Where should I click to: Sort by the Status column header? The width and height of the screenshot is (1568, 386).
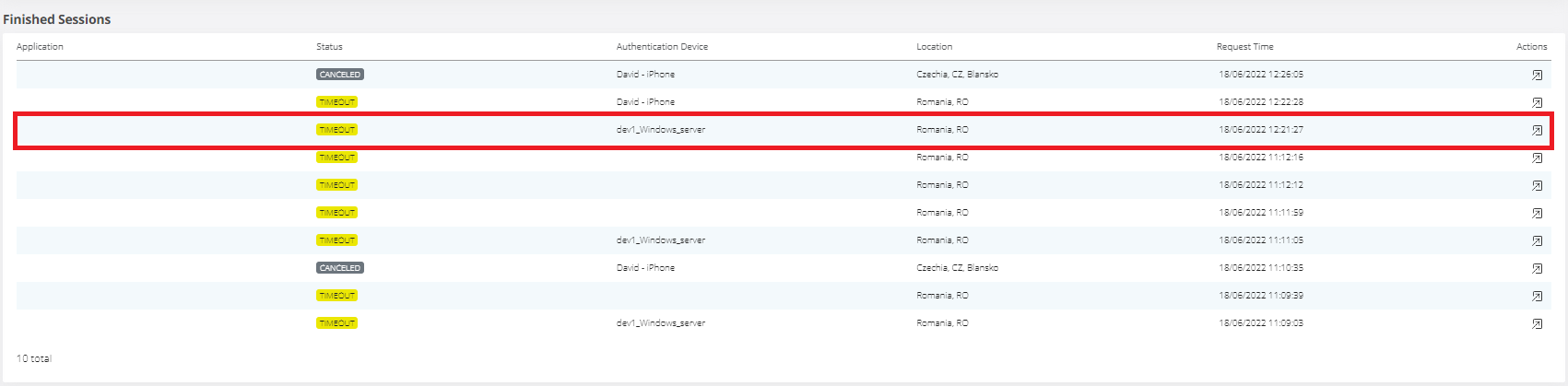point(329,46)
